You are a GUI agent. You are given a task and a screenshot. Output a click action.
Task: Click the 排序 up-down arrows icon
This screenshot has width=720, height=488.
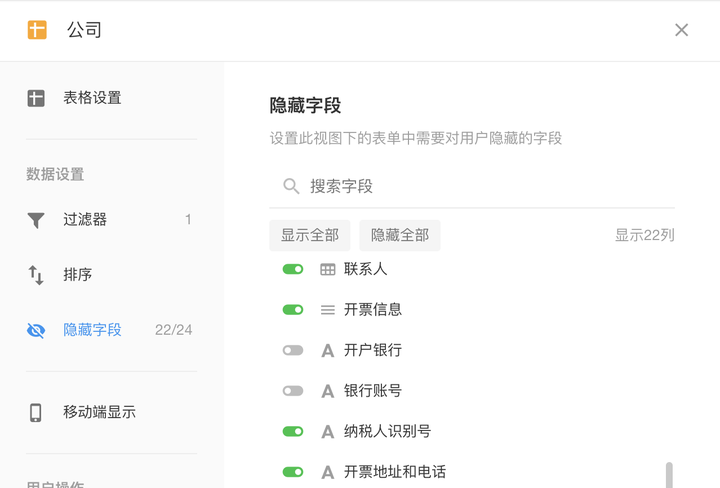click(x=36, y=275)
